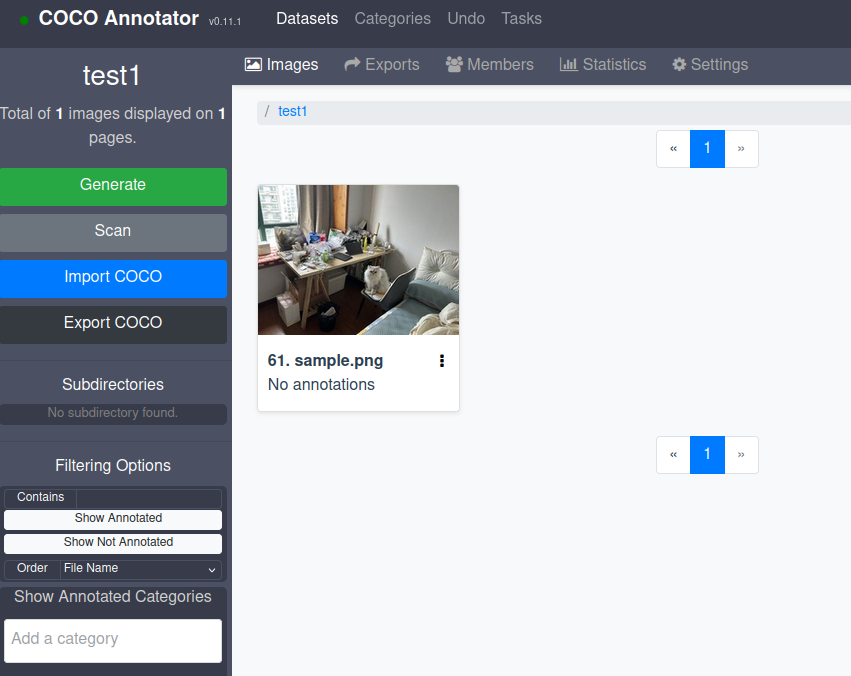This screenshot has height=676, width=851.
Task: Click the Scan button
Action: tap(113, 233)
